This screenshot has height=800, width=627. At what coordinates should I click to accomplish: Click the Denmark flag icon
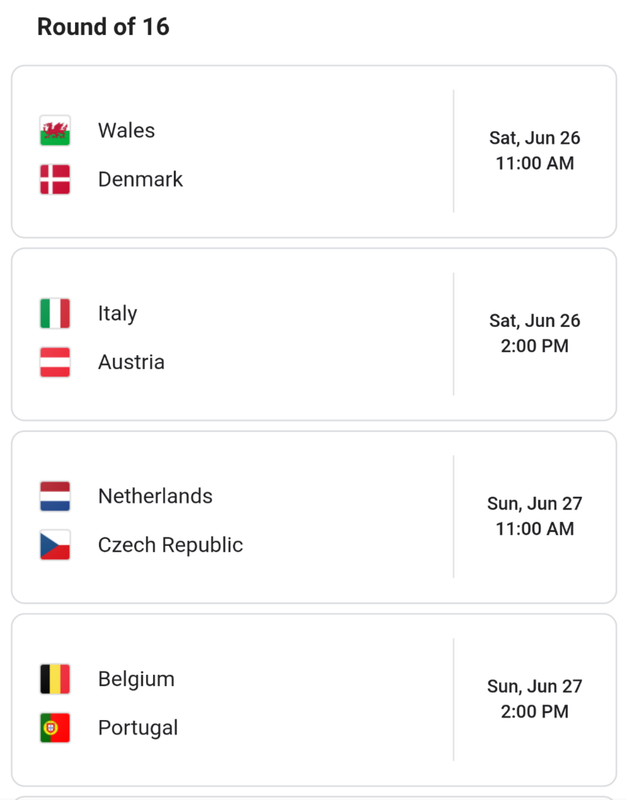(x=55, y=180)
